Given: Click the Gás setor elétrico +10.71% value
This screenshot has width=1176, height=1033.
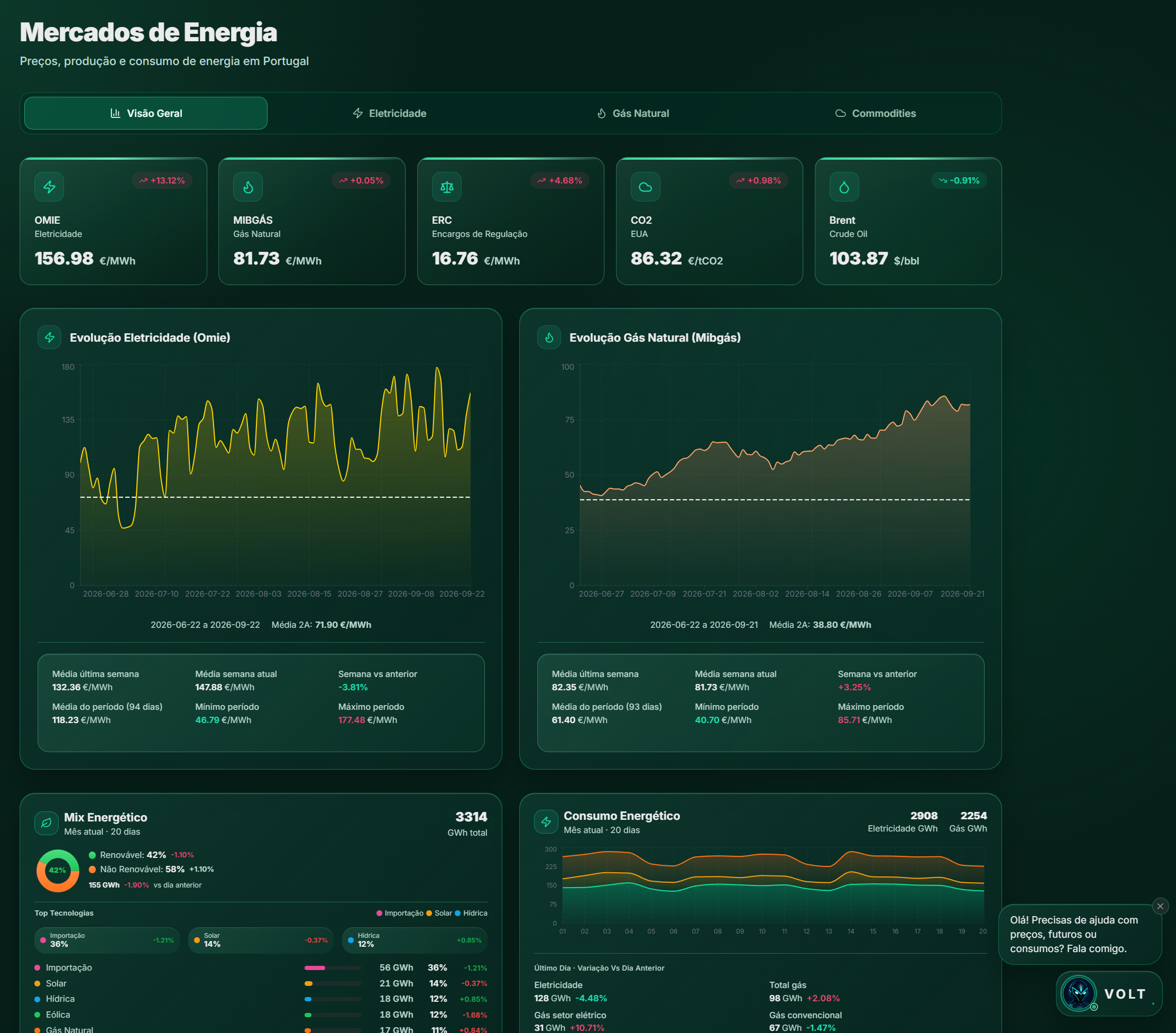Looking at the screenshot, I should pyautogui.click(x=587, y=1027).
